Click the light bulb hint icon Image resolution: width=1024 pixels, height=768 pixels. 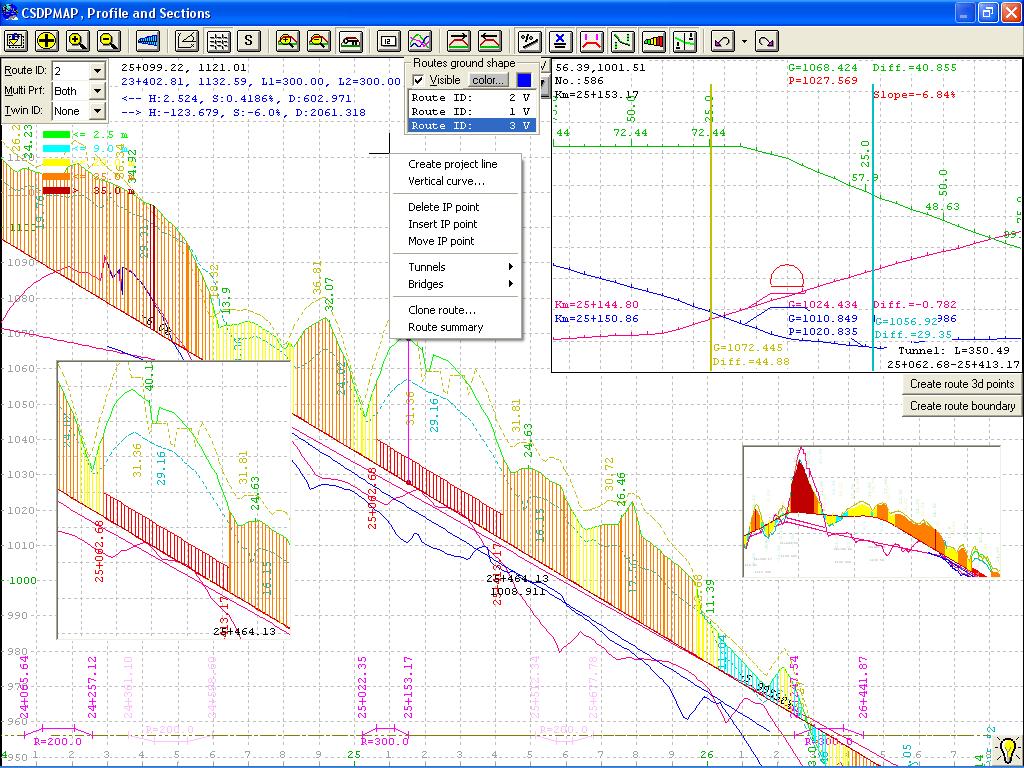(1008, 748)
